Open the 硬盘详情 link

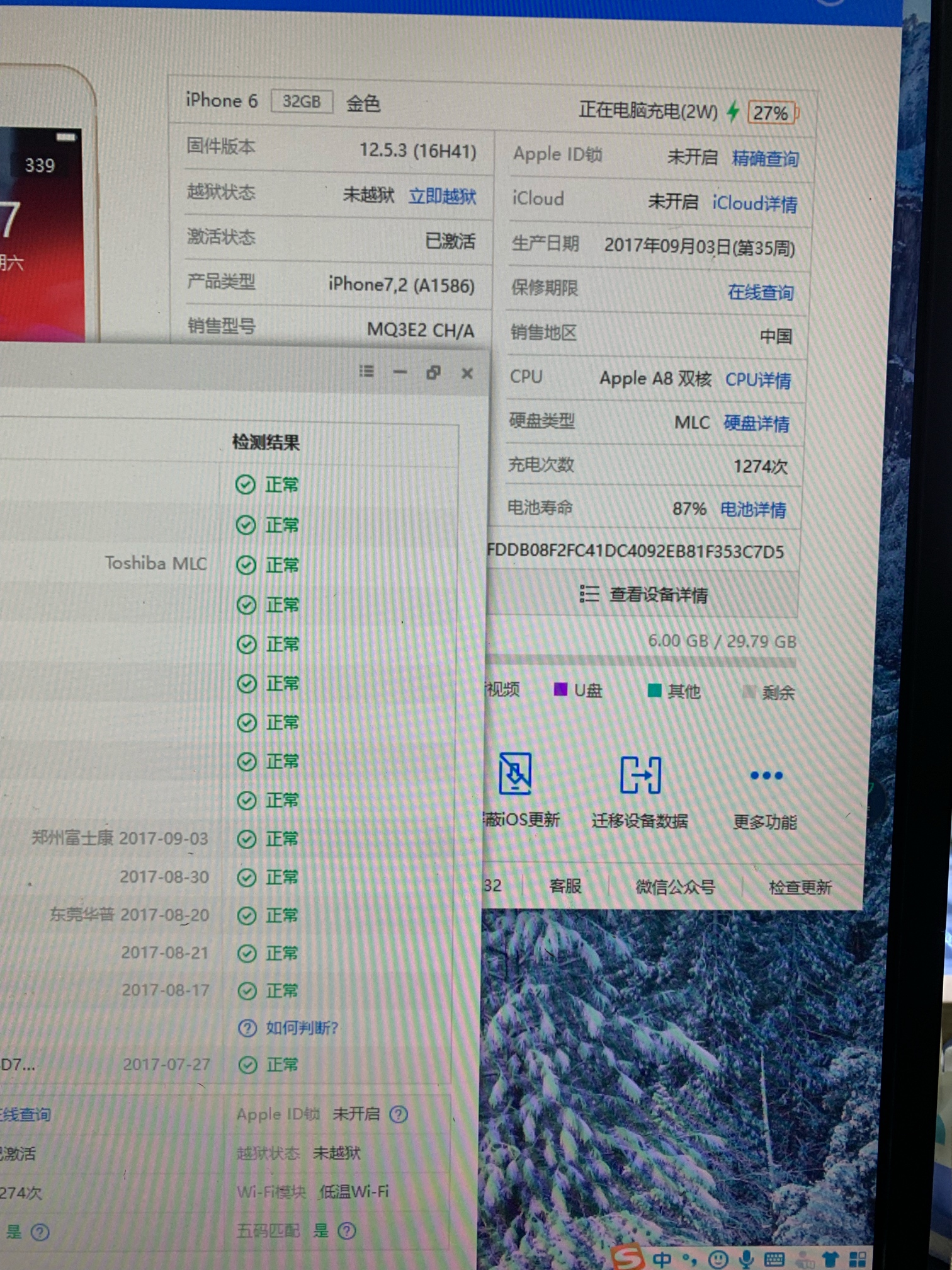click(756, 423)
